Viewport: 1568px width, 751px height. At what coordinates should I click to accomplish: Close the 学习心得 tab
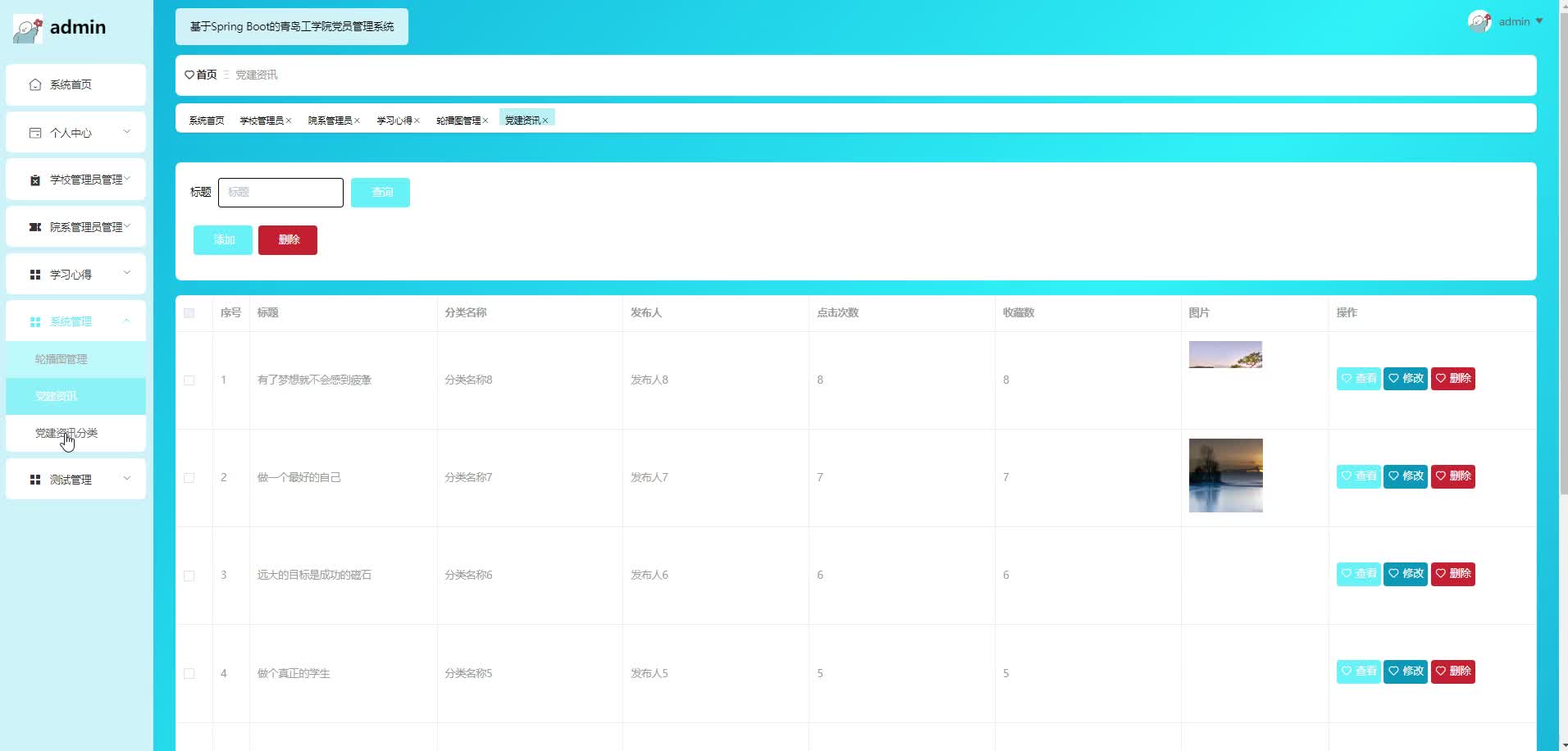417,121
